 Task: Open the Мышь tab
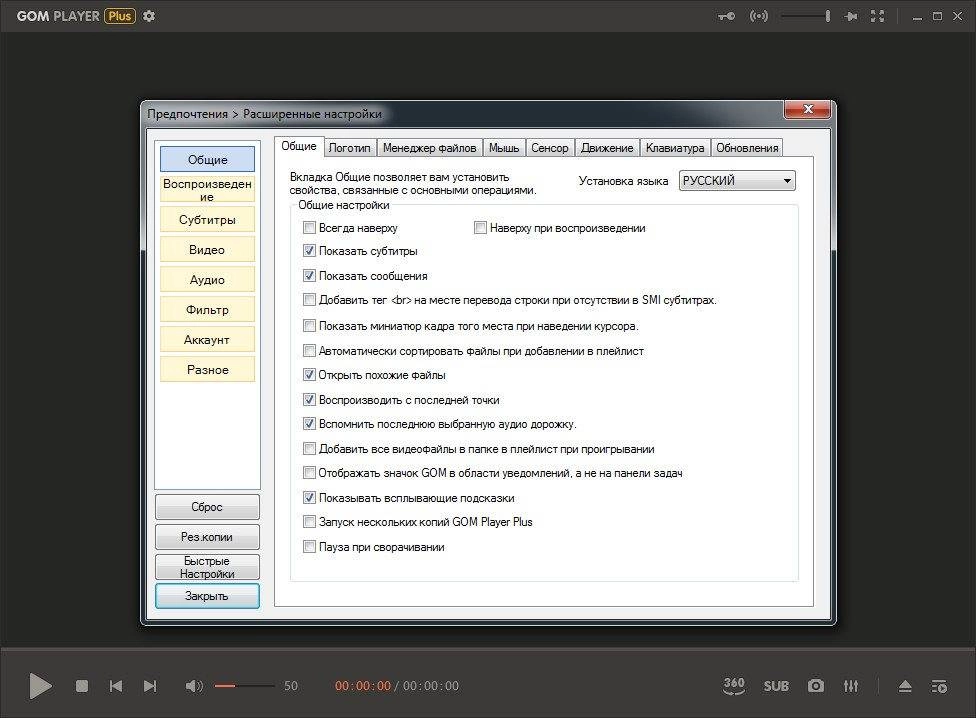pyautogui.click(x=504, y=148)
